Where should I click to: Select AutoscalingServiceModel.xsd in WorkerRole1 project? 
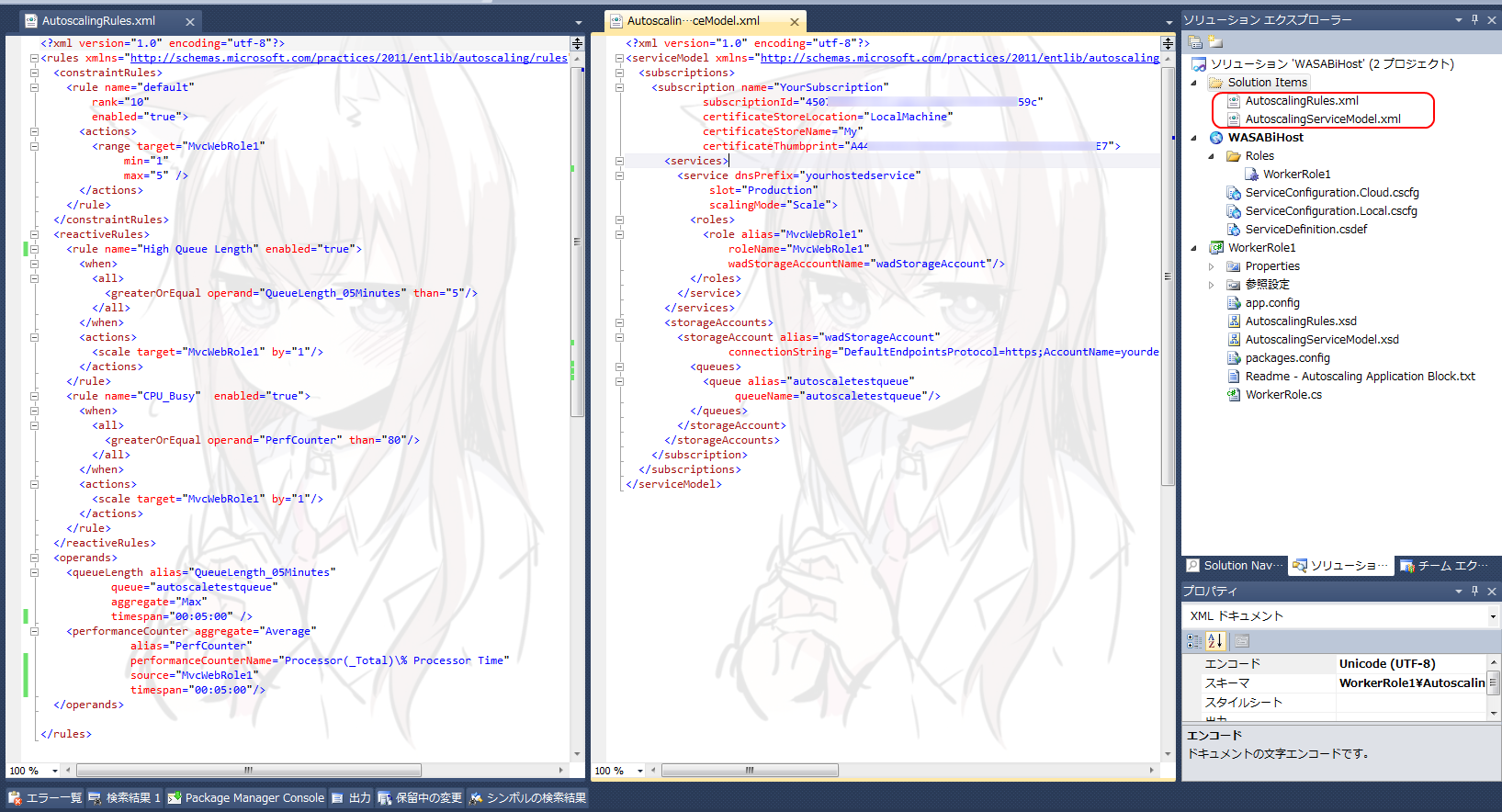point(1322,340)
